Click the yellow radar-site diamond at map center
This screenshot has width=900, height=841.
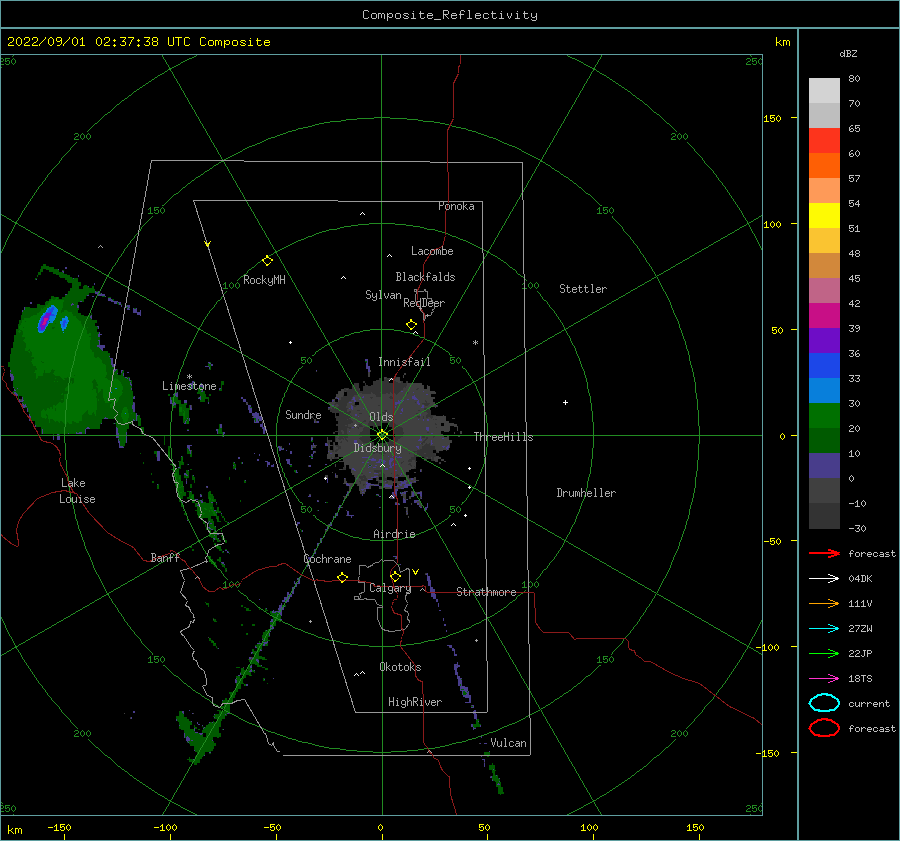[382, 435]
